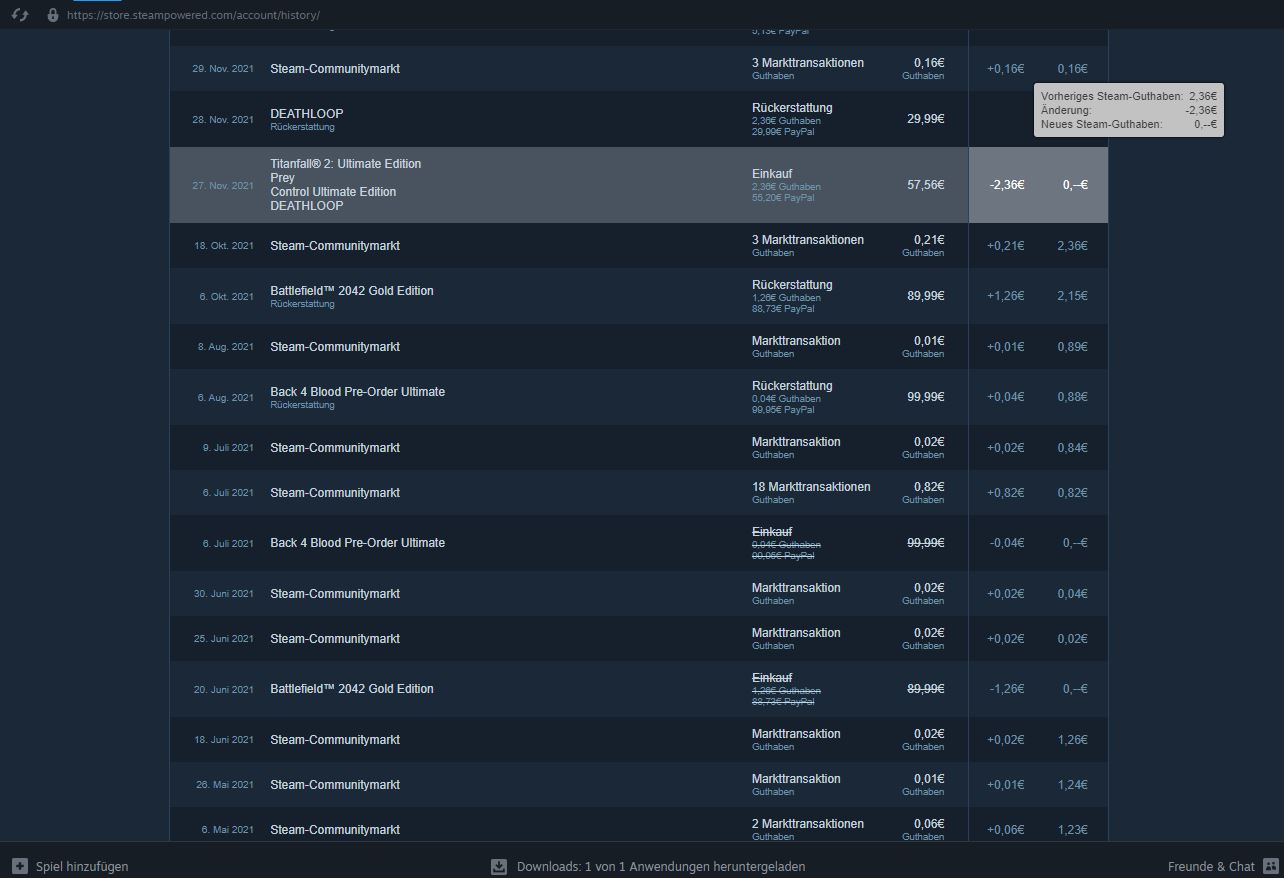
Task: Click Einkauf type in the Titanfall purchase row
Action: (x=772, y=174)
